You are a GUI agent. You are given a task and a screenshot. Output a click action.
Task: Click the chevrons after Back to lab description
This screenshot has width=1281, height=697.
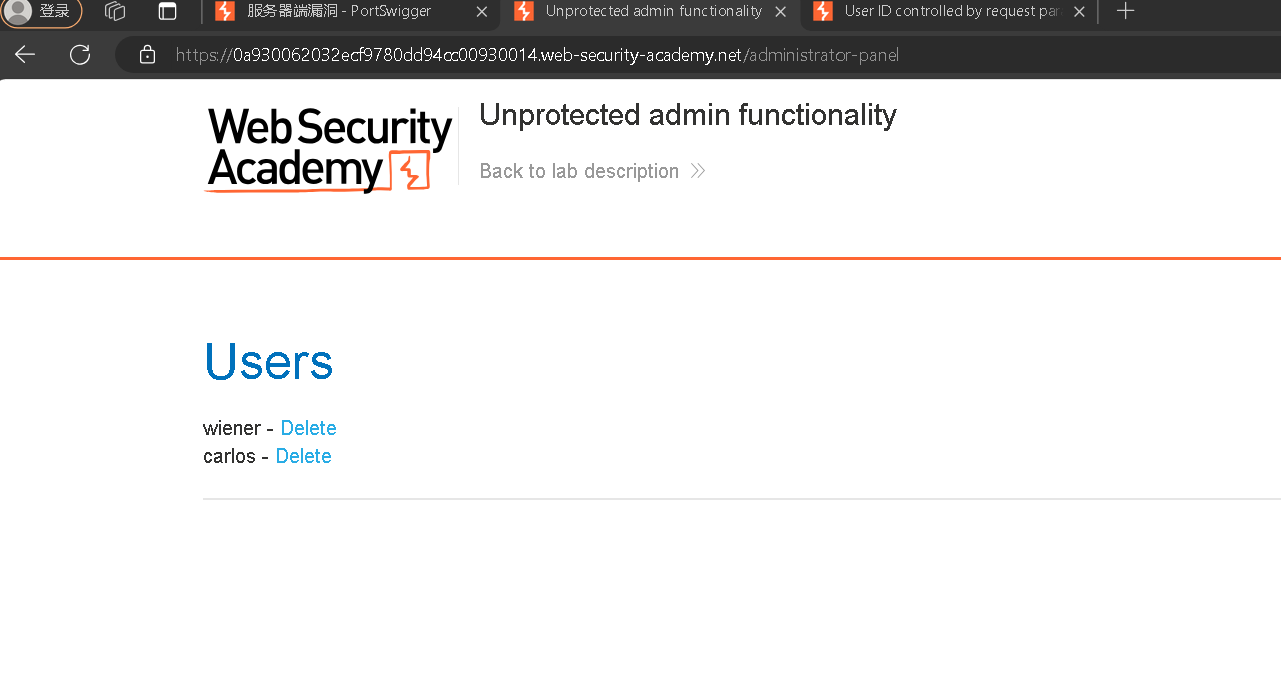click(x=698, y=171)
